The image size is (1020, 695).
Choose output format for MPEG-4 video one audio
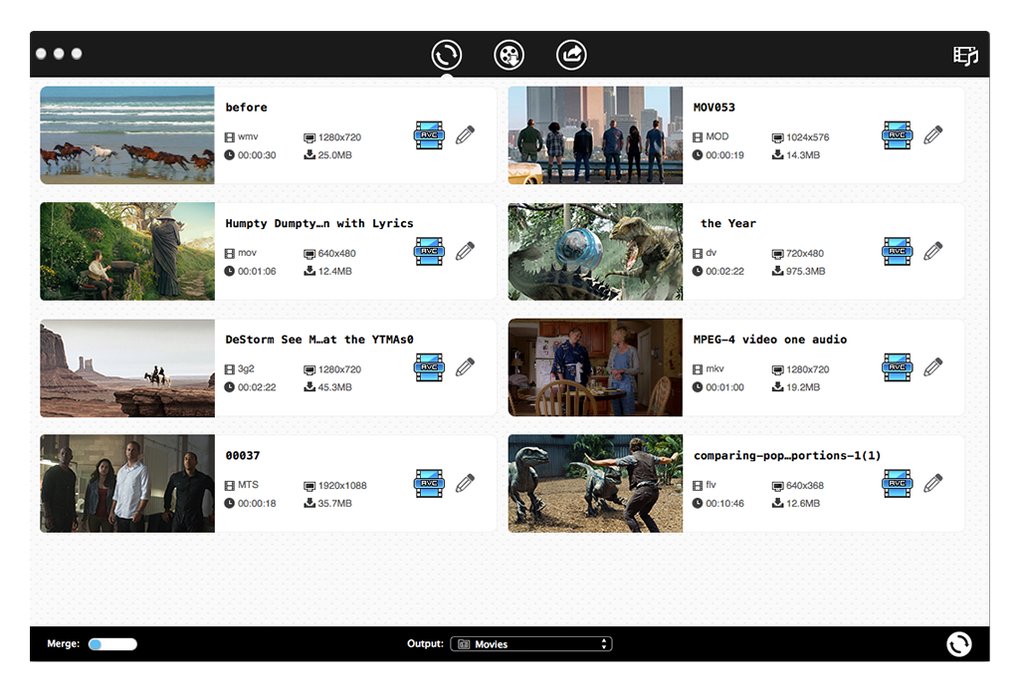(897, 367)
